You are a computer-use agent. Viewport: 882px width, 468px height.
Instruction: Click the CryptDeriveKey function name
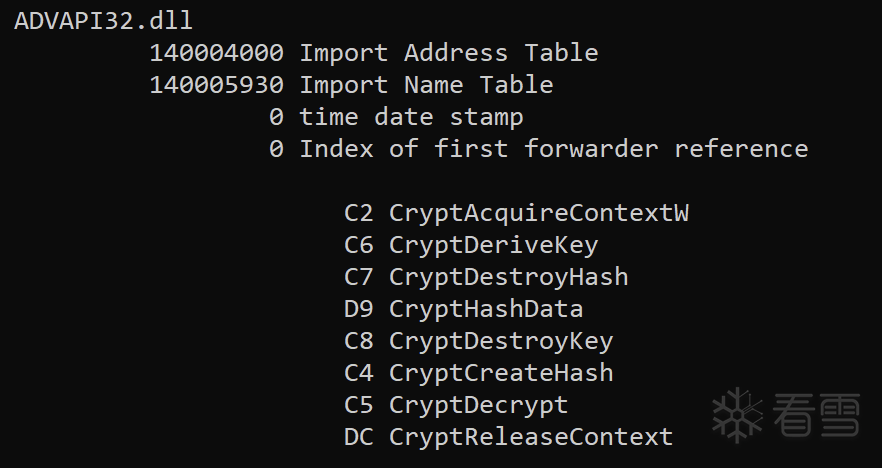[x=493, y=245]
